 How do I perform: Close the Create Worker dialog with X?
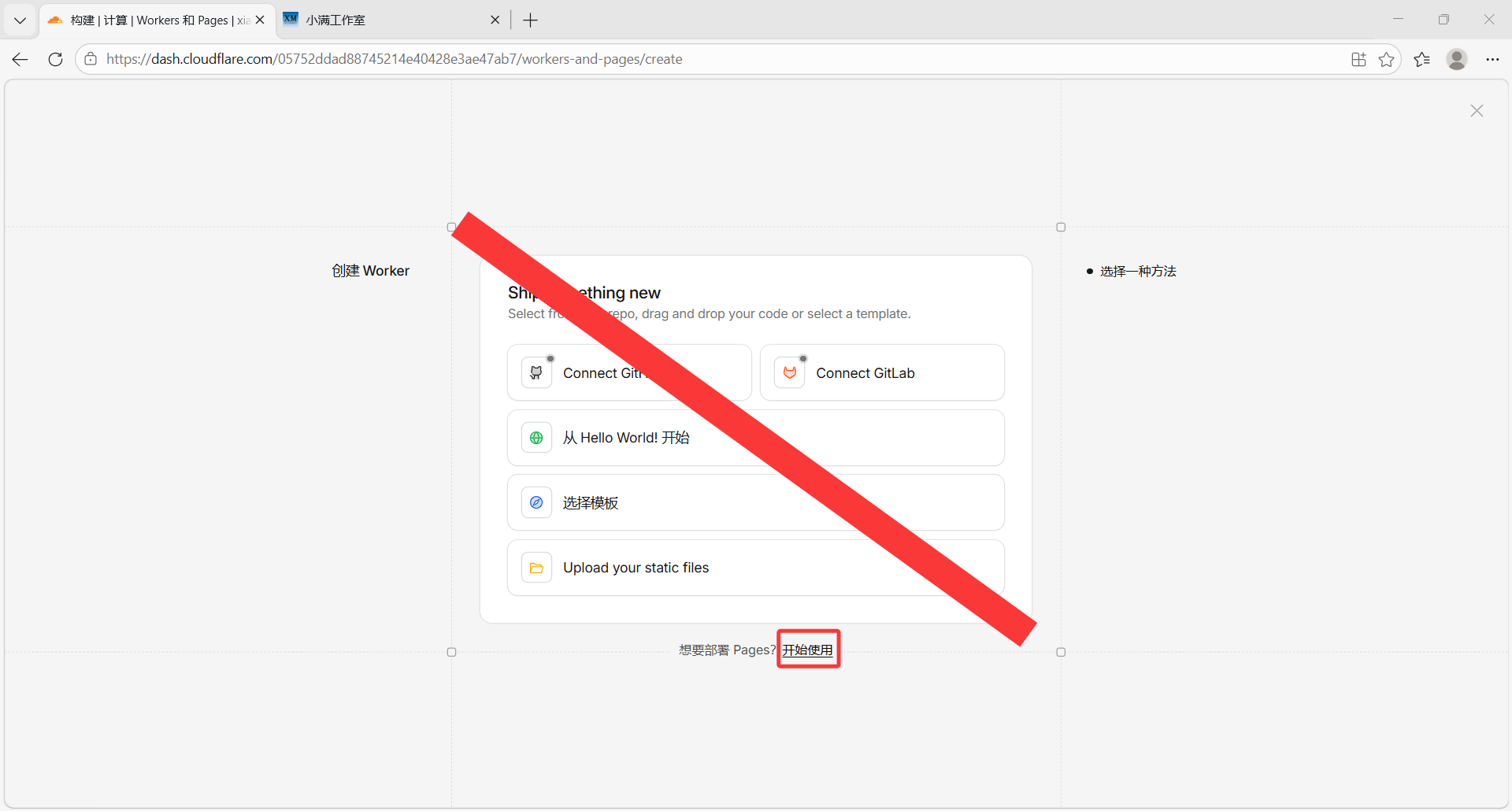(1477, 111)
